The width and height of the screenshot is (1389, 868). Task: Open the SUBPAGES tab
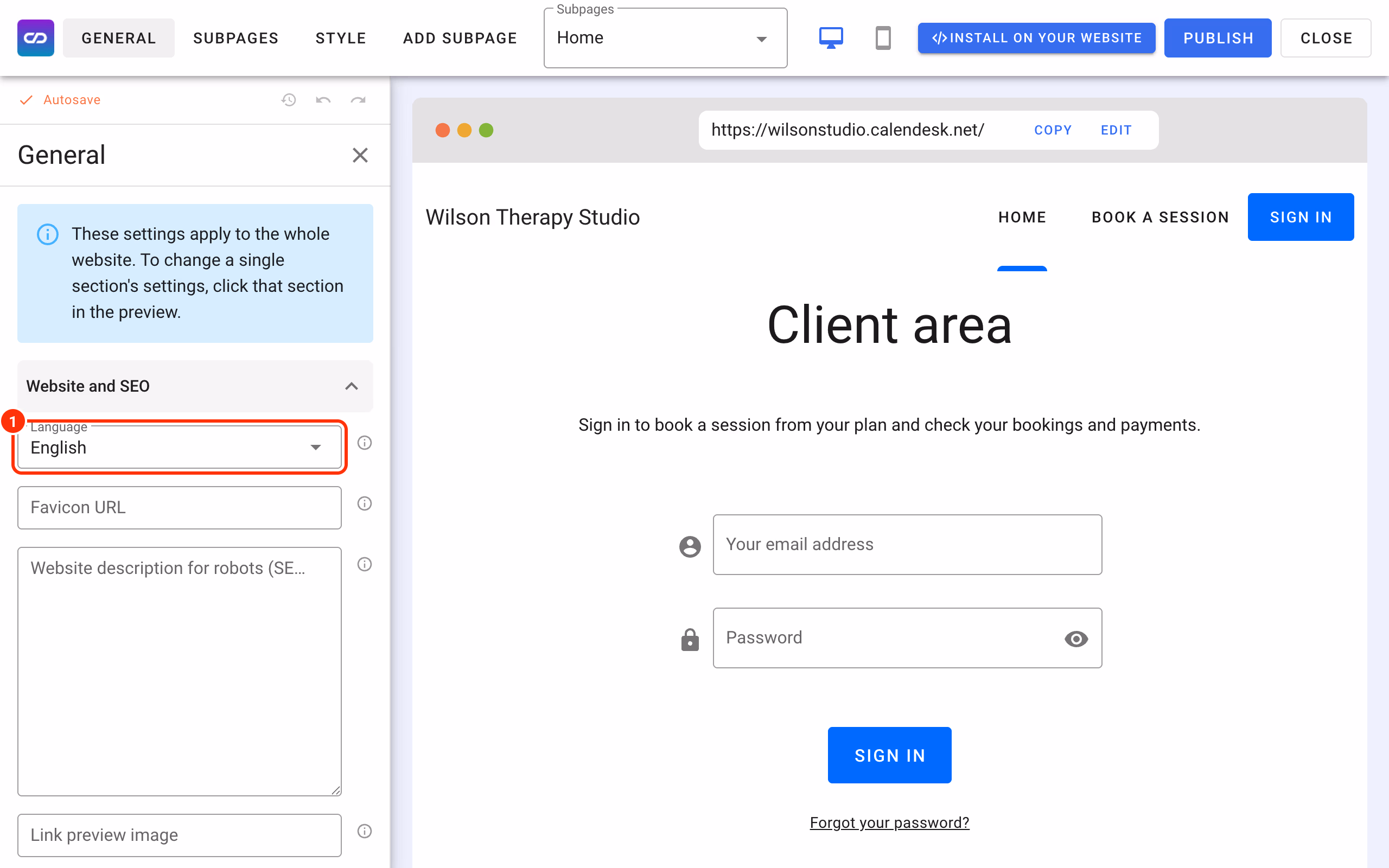(x=236, y=38)
